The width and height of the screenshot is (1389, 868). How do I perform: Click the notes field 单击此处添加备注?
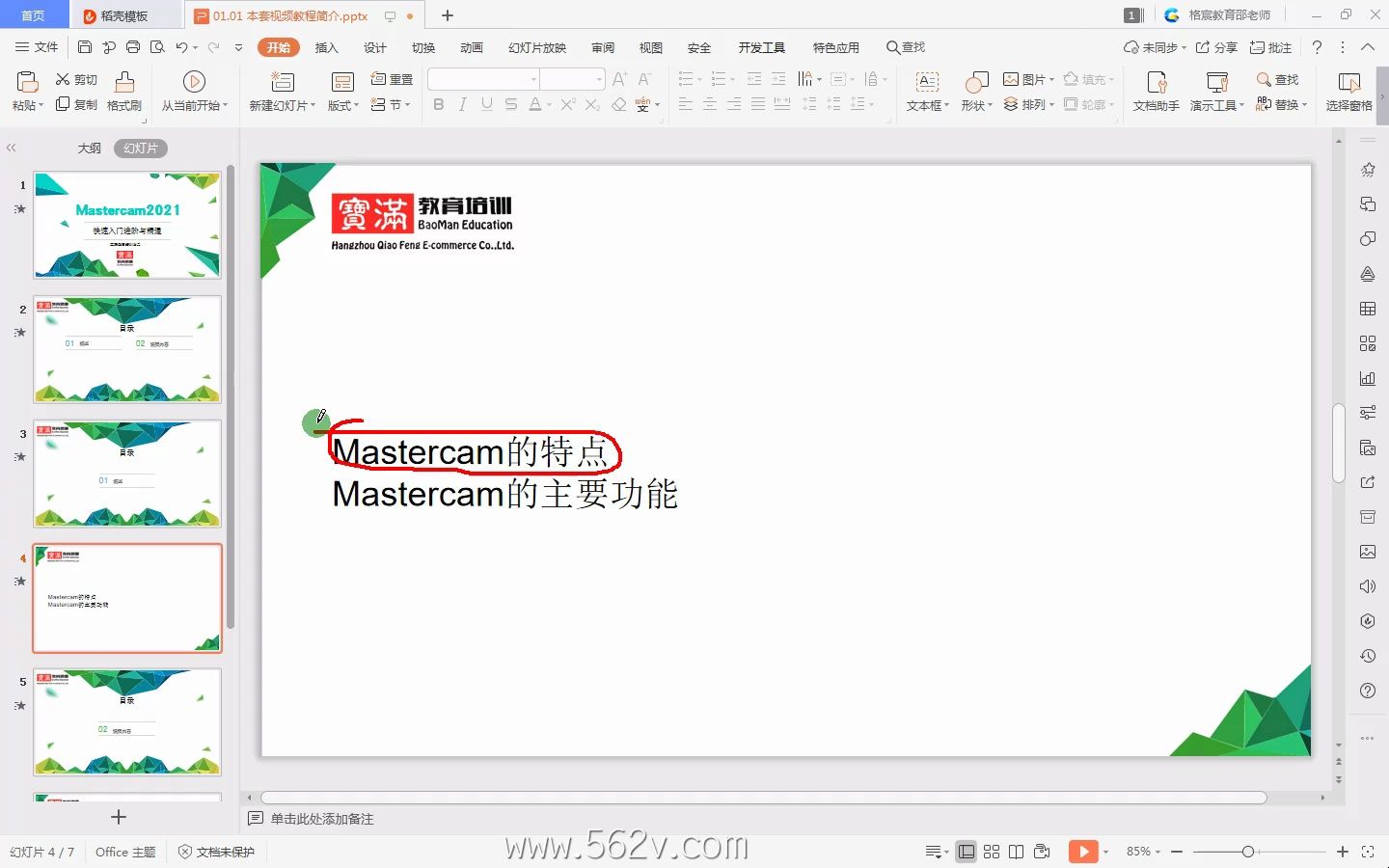pos(322,819)
